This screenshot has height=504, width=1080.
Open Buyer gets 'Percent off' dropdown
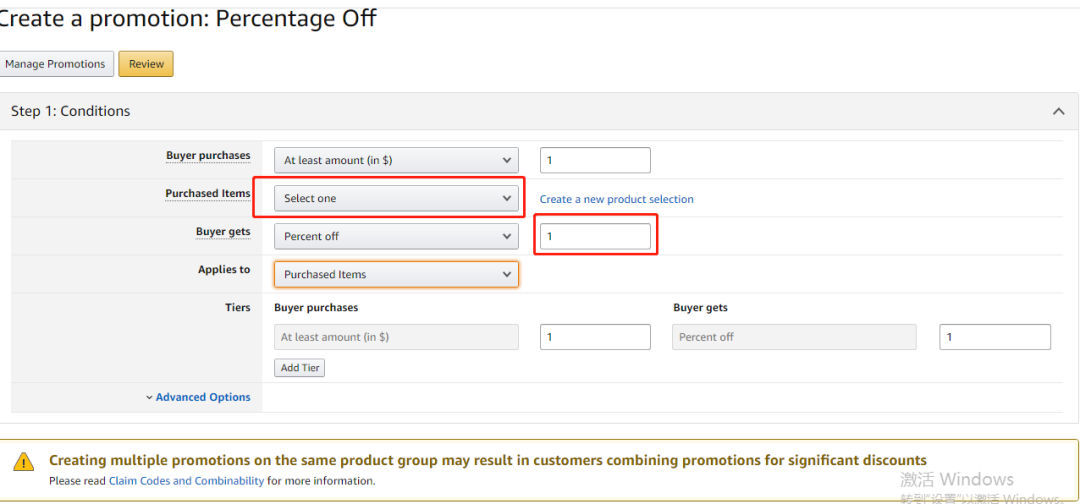click(x=396, y=236)
